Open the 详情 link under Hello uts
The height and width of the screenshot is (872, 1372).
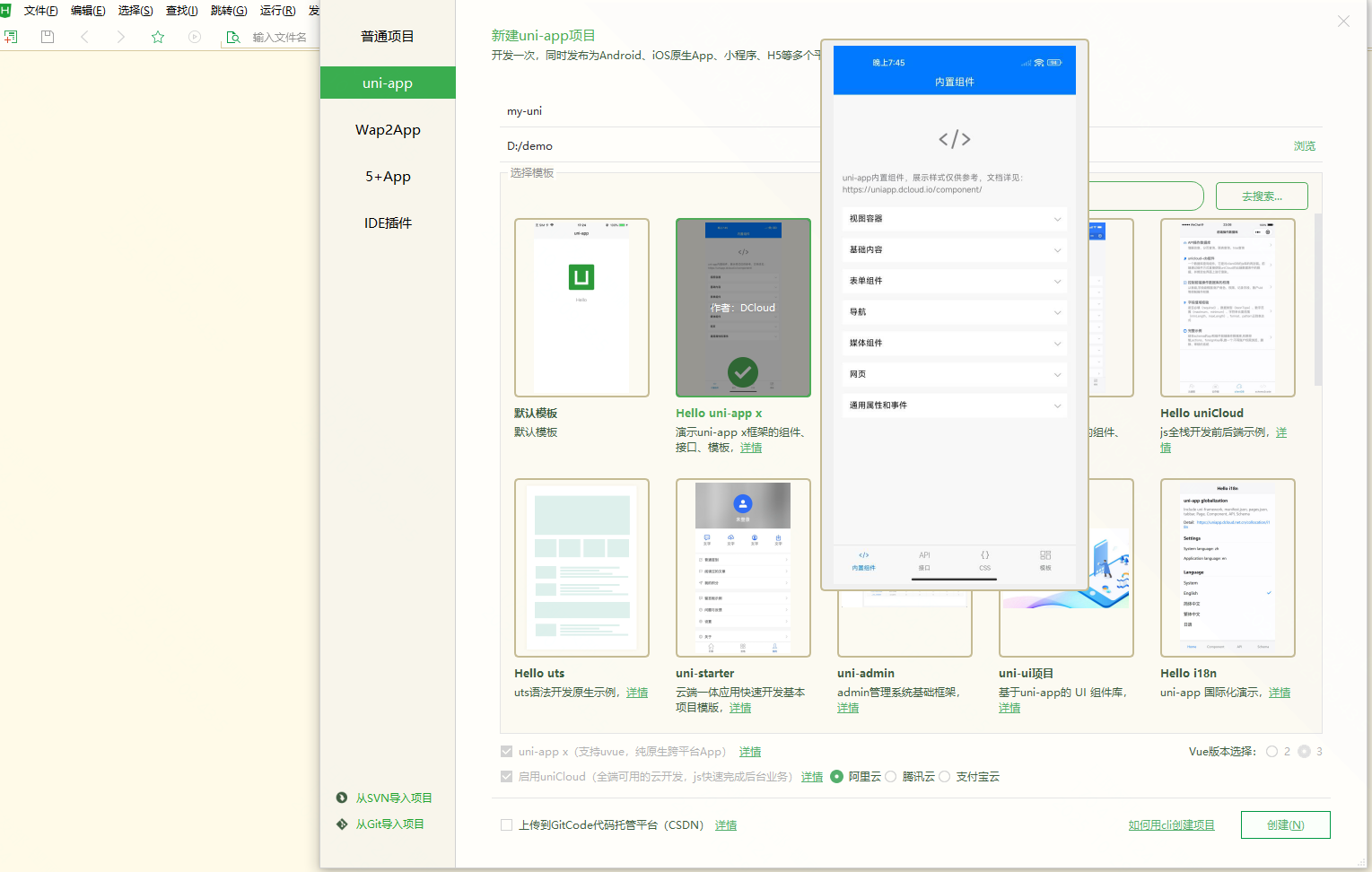pos(637,693)
